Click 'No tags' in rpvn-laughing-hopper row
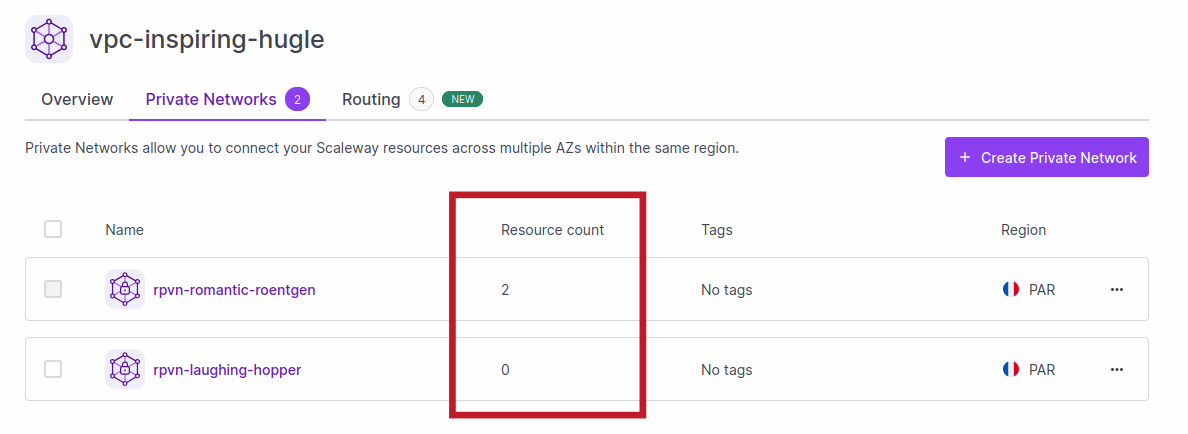The image size is (1188, 434). pyautogui.click(x=727, y=370)
